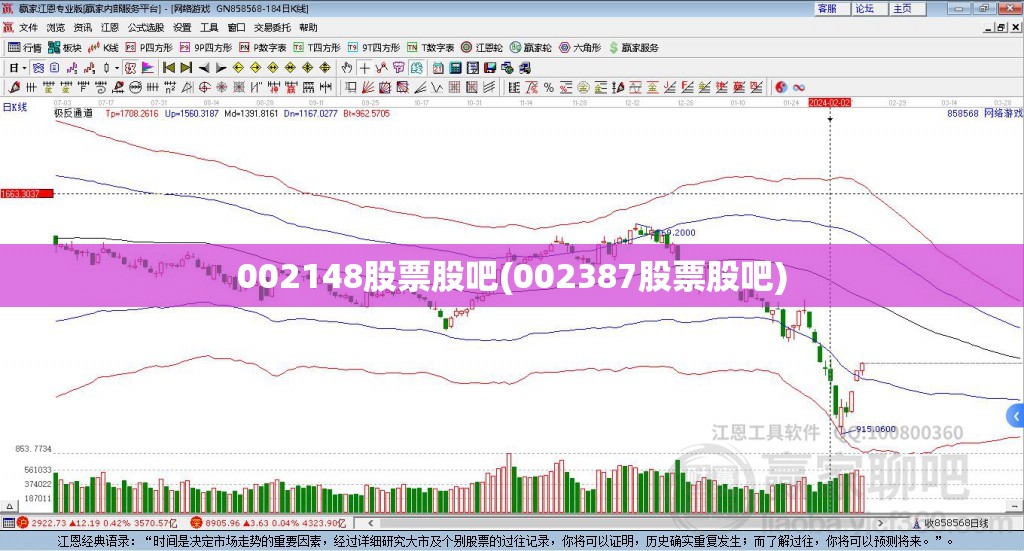Click the Tp=1708.2616 indicator value

pos(132,114)
